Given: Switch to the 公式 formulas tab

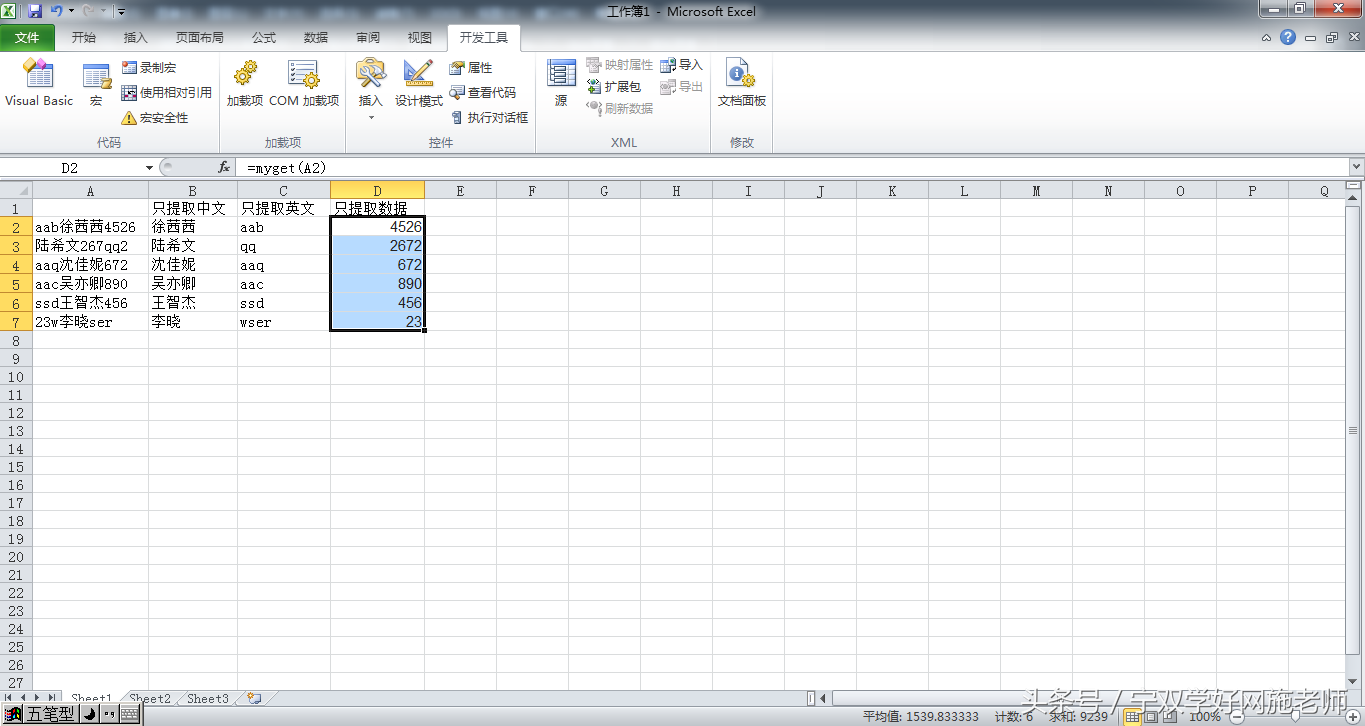Looking at the screenshot, I should 264,38.
